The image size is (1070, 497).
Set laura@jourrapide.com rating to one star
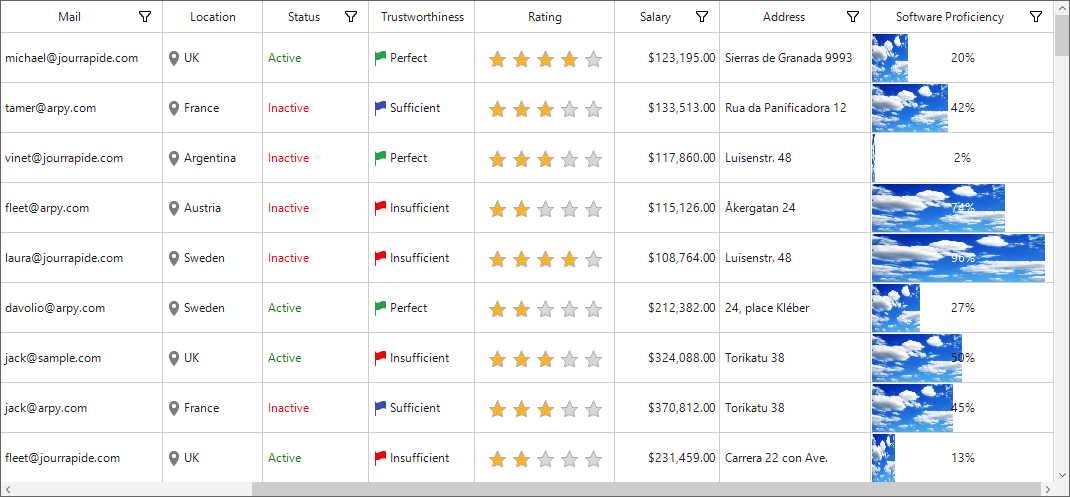pyautogui.click(x=497, y=259)
